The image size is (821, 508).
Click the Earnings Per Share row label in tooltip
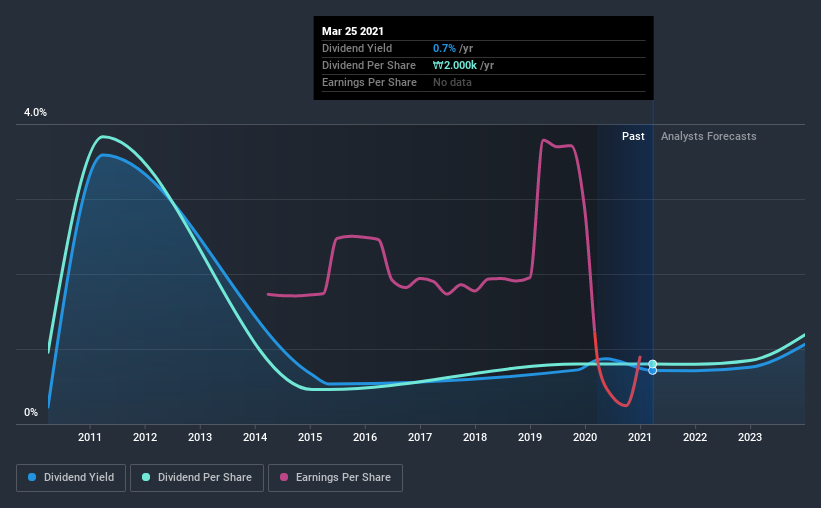[369, 82]
